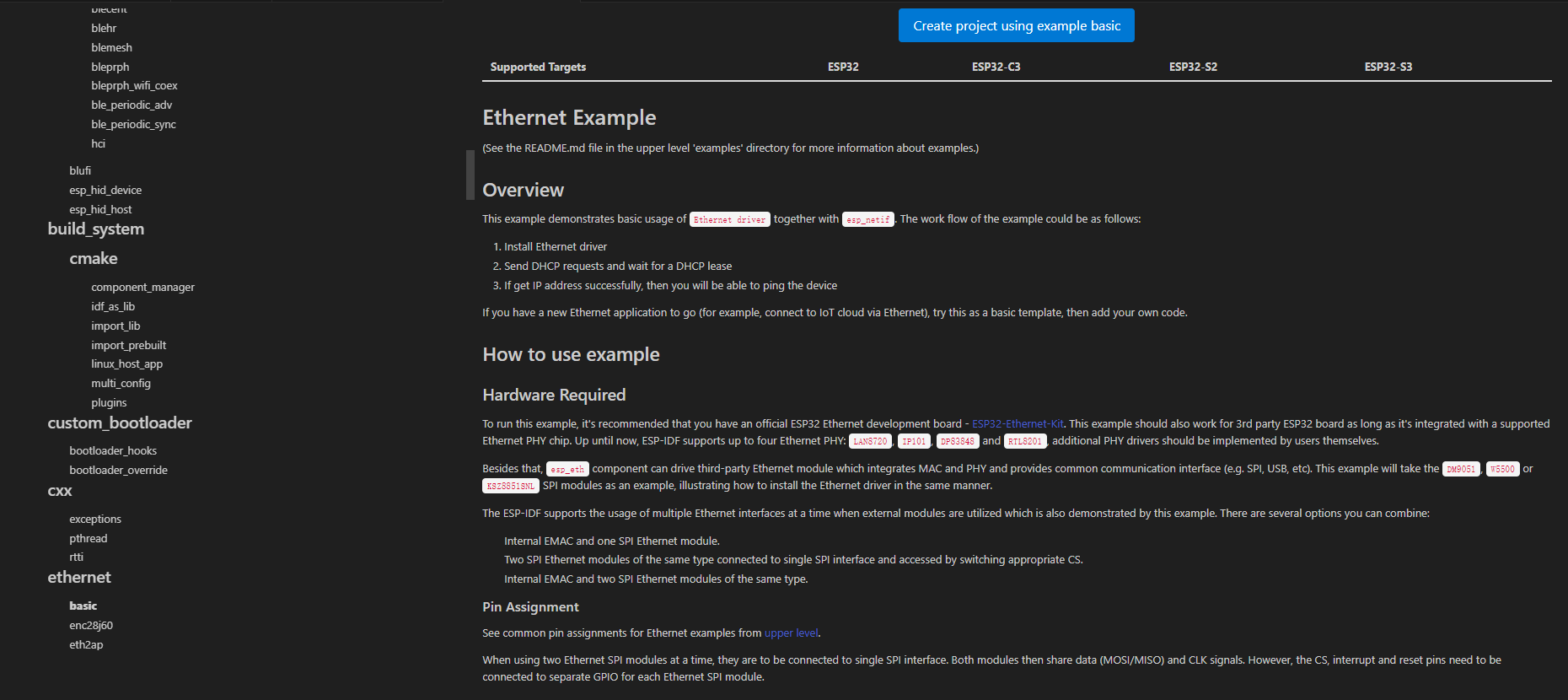The width and height of the screenshot is (1568, 700).
Task: Open exceptions example
Action: (x=95, y=520)
